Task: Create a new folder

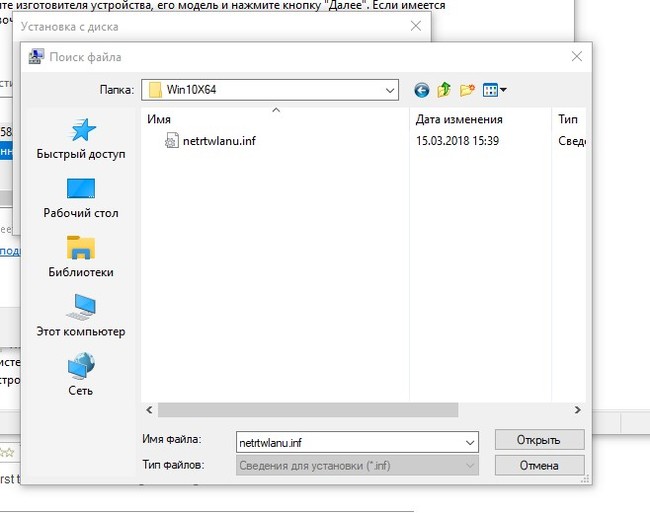Action: pyautogui.click(x=467, y=90)
